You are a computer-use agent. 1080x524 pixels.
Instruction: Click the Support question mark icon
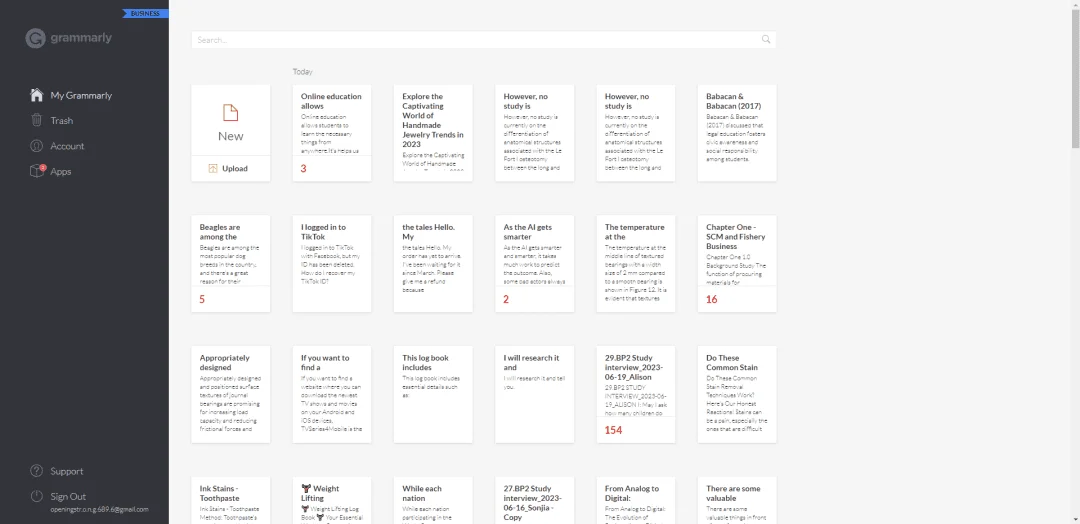(37, 471)
